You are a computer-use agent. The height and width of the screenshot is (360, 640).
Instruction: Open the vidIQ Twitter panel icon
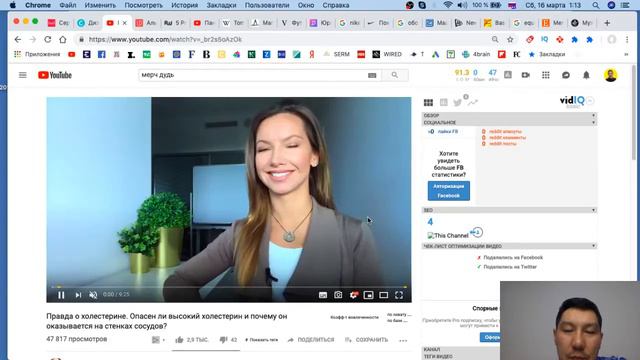[458, 102]
